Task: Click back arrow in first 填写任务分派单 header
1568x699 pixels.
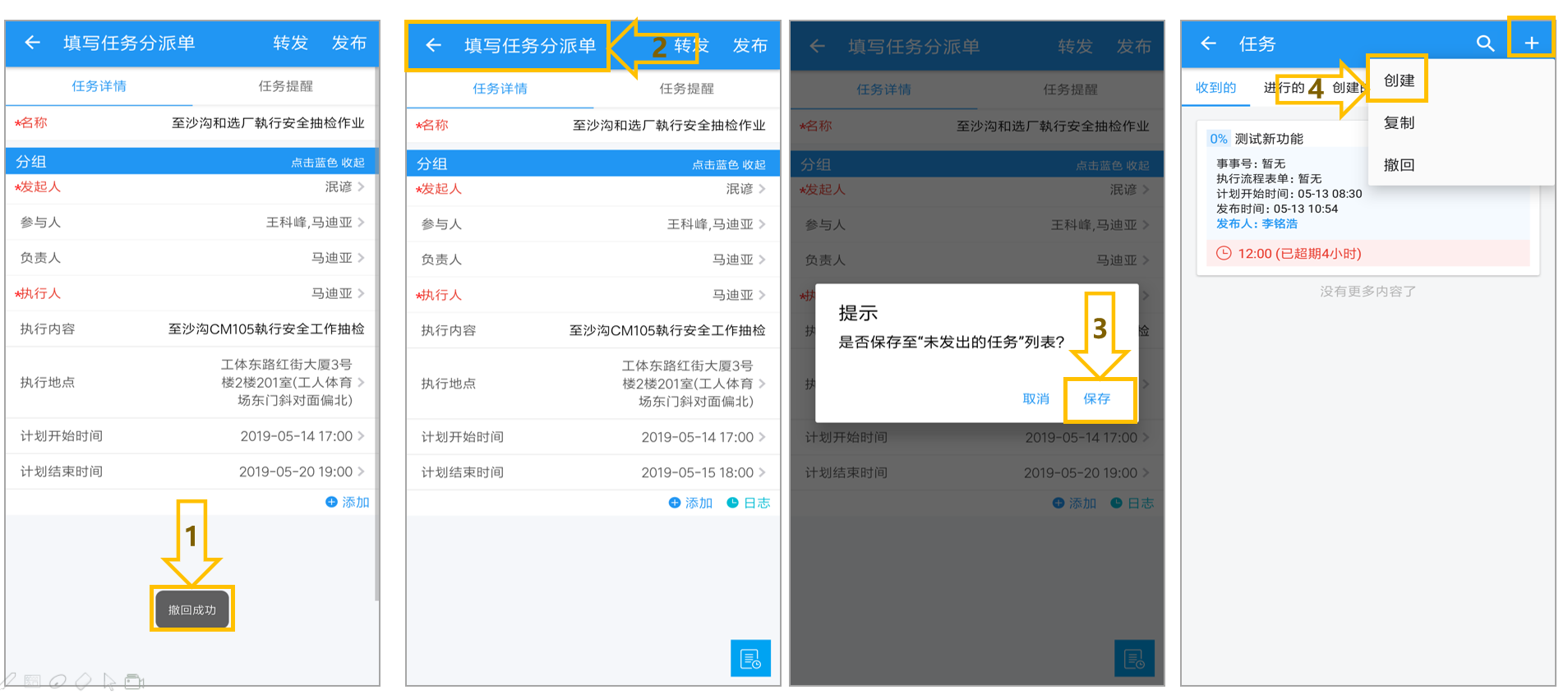Action: point(32,42)
